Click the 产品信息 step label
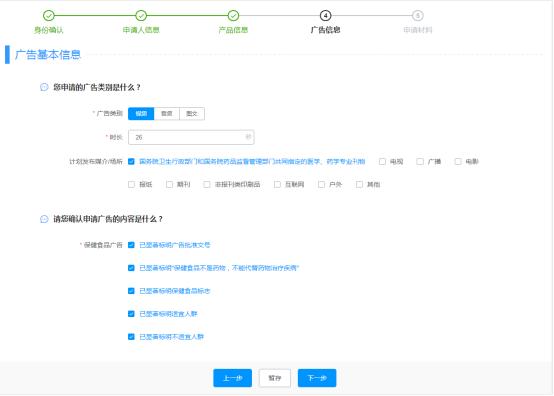Screen dimensions: 554x396 233,30
